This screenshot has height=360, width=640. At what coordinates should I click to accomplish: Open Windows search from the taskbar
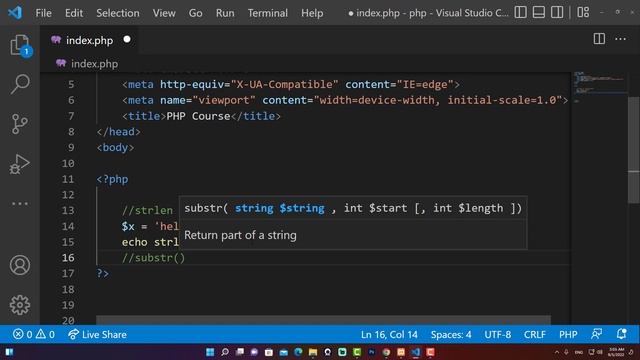(x=224, y=352)
